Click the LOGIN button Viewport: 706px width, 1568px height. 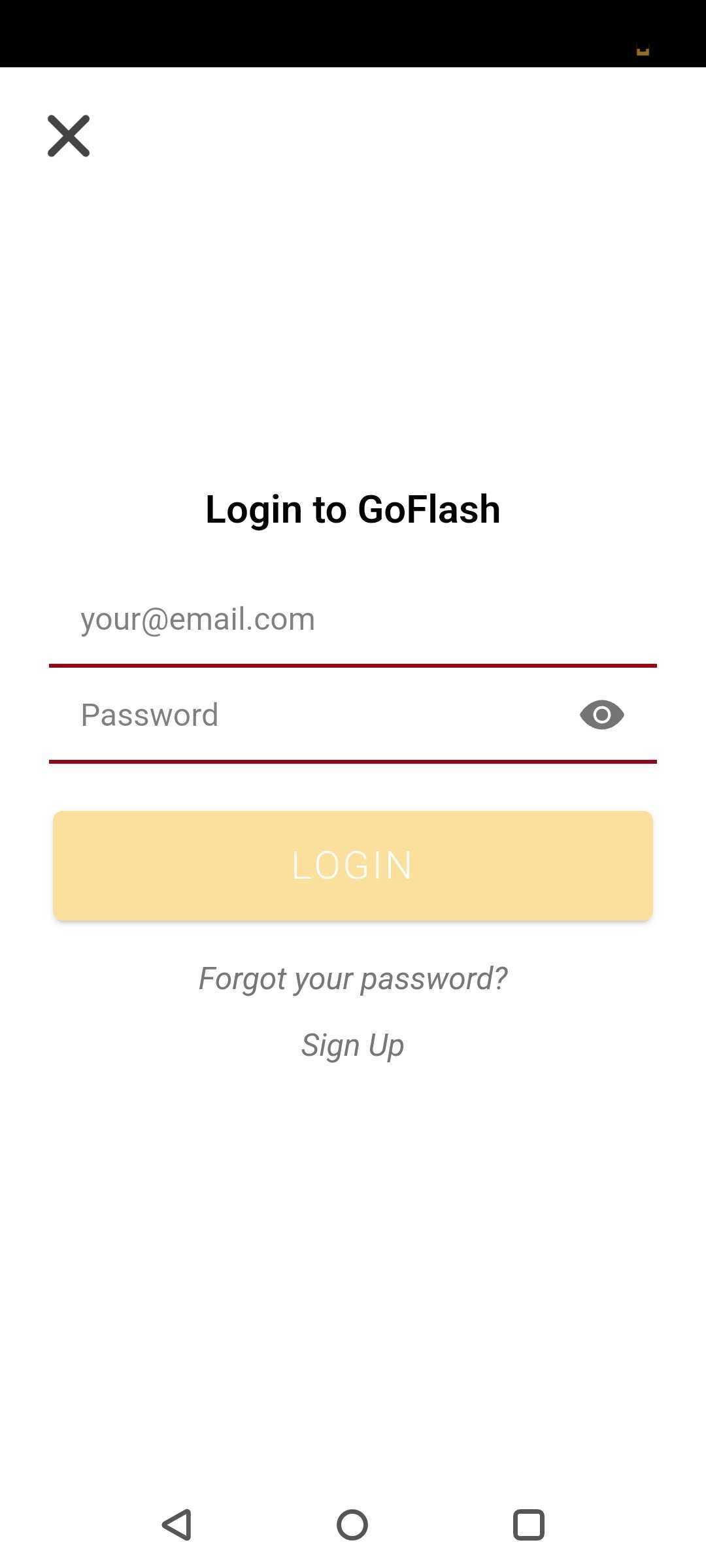353,866
